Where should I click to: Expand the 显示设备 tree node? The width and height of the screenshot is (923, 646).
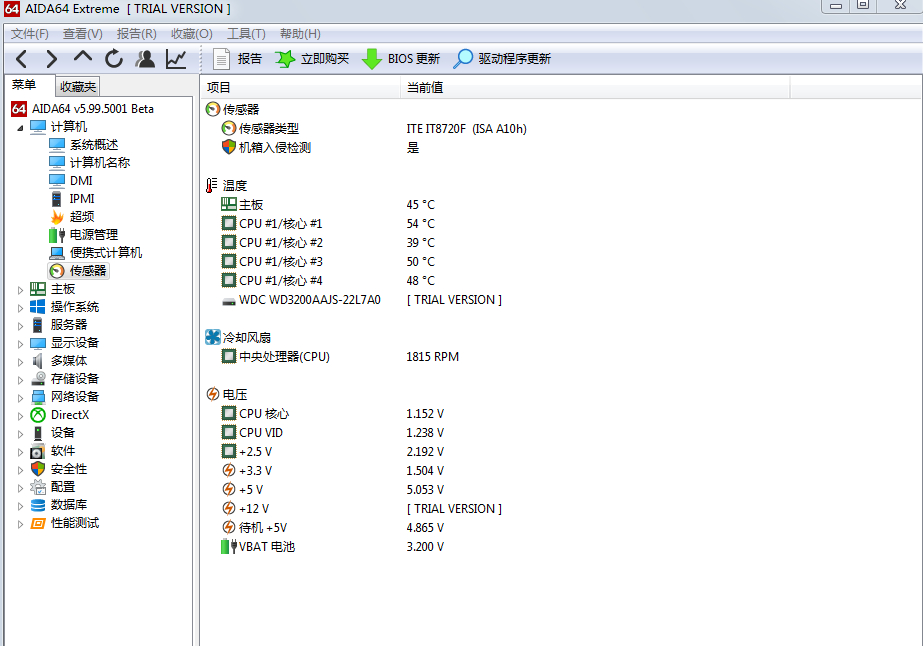pyautogui.click(x=20, y=343)
